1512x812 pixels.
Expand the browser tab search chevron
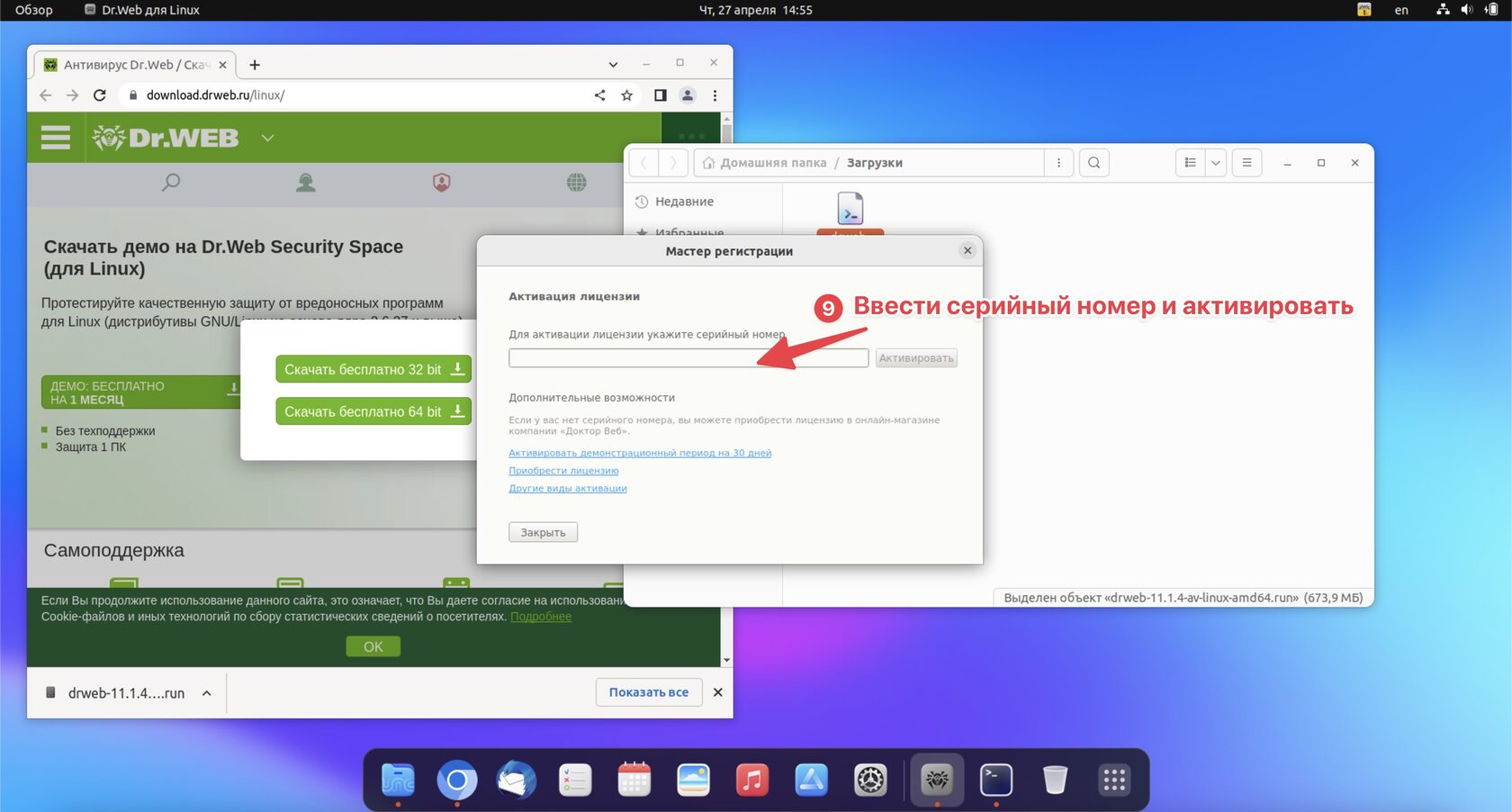coord(613,65)
